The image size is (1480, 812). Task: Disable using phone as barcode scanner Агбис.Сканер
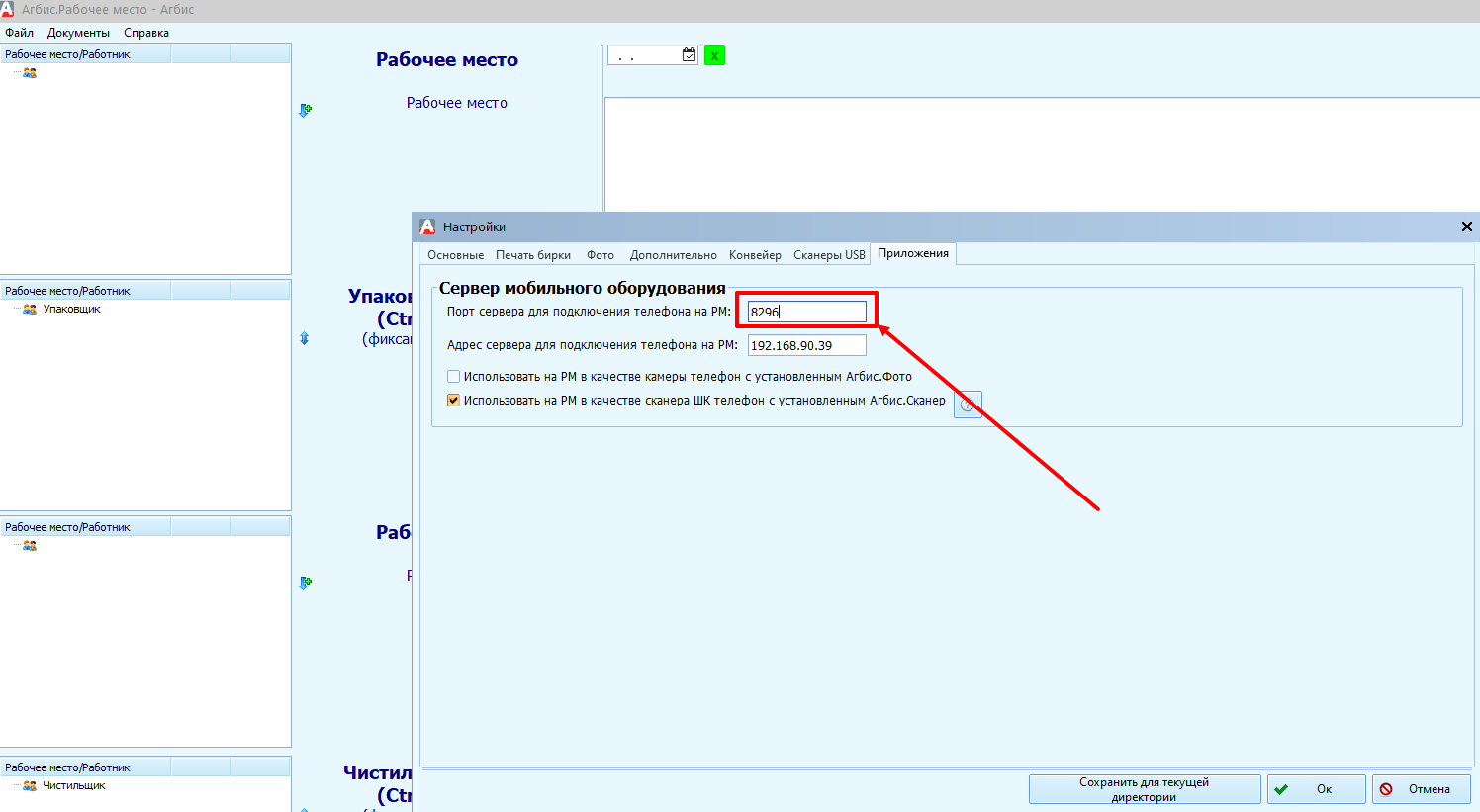(453, 401)
